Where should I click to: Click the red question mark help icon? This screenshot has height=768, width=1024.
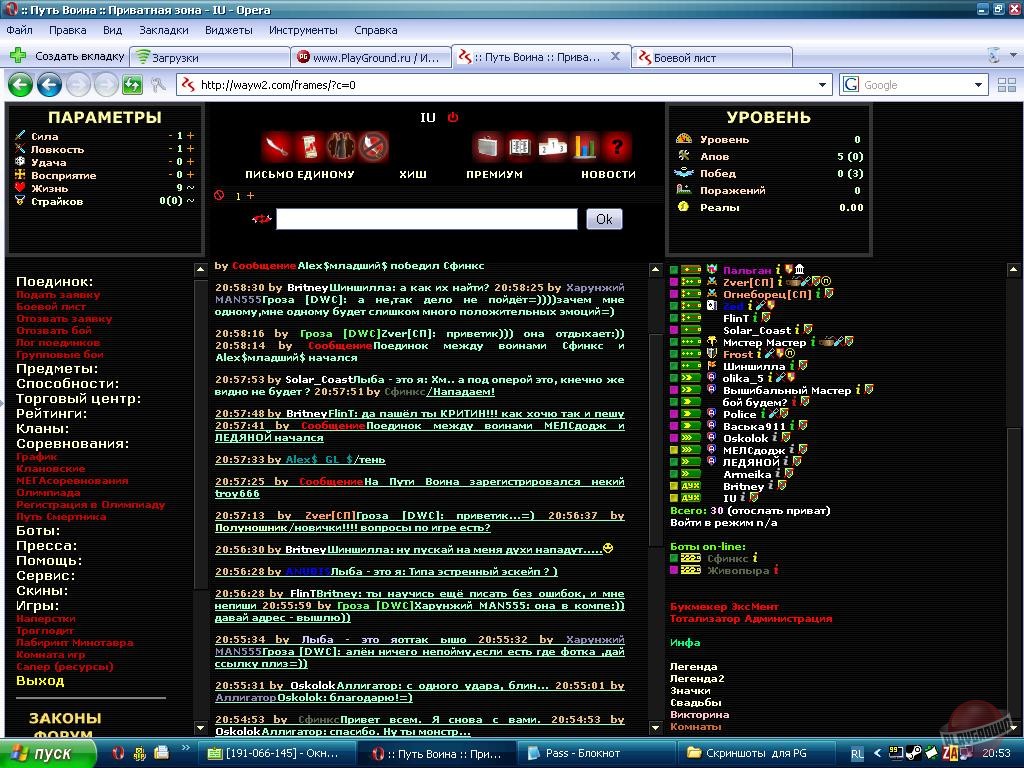point(617,147)
